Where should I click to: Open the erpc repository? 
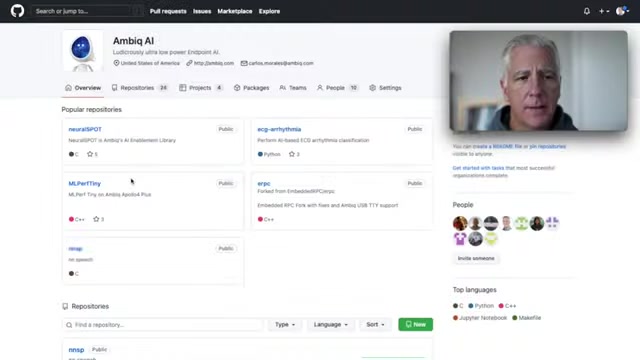264,183
